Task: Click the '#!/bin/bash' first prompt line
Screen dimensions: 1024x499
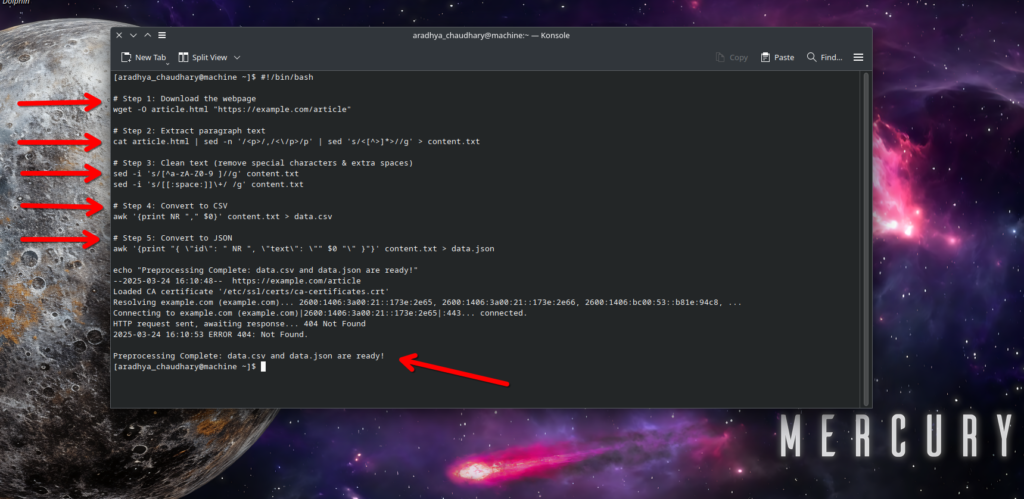Action: [x=213, y=77]
